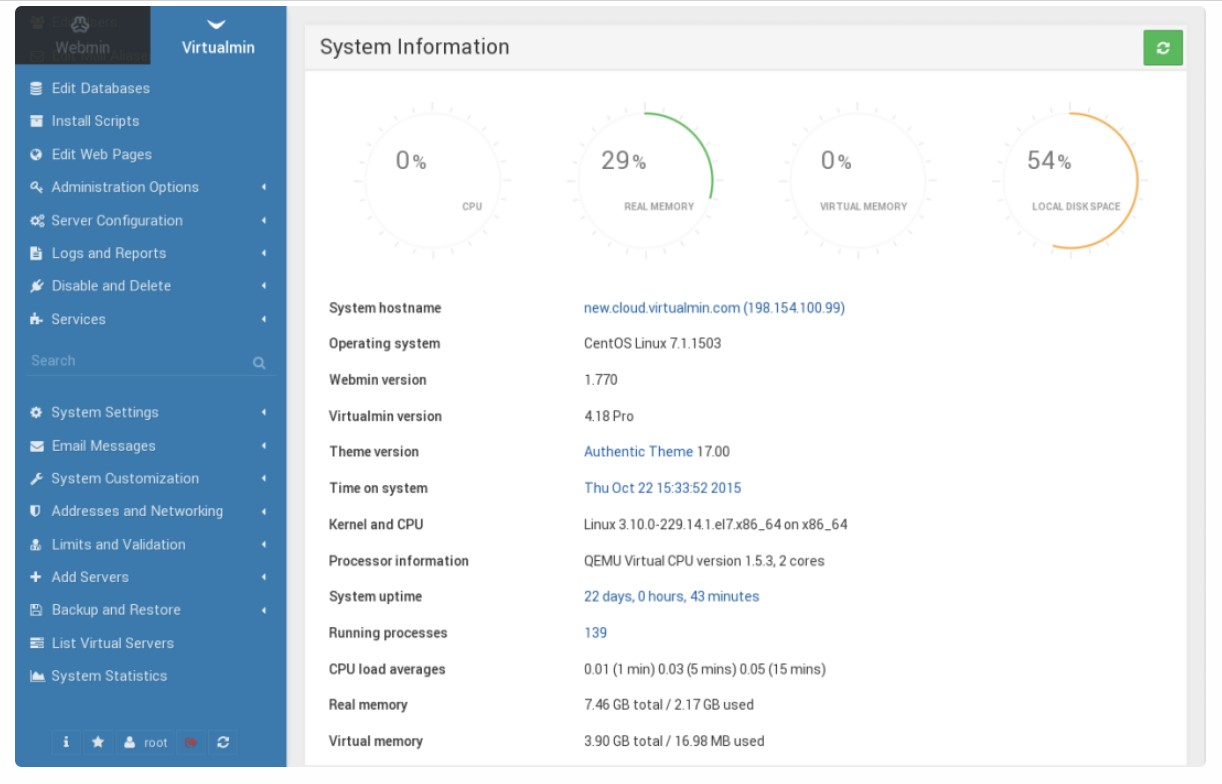Image resolution: width=1222 pixels, height=784 pixels.
Task: Click the sidebar footer refresh icon
Action: [223, 742]
